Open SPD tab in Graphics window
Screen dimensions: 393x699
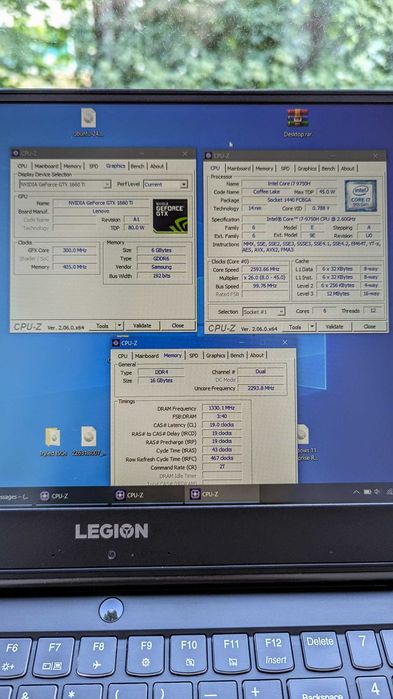click(x=94, y=166)
